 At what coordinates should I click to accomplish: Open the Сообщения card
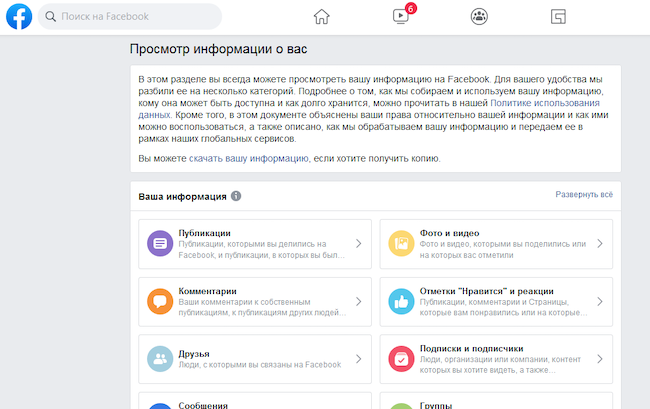pos(255,401)
